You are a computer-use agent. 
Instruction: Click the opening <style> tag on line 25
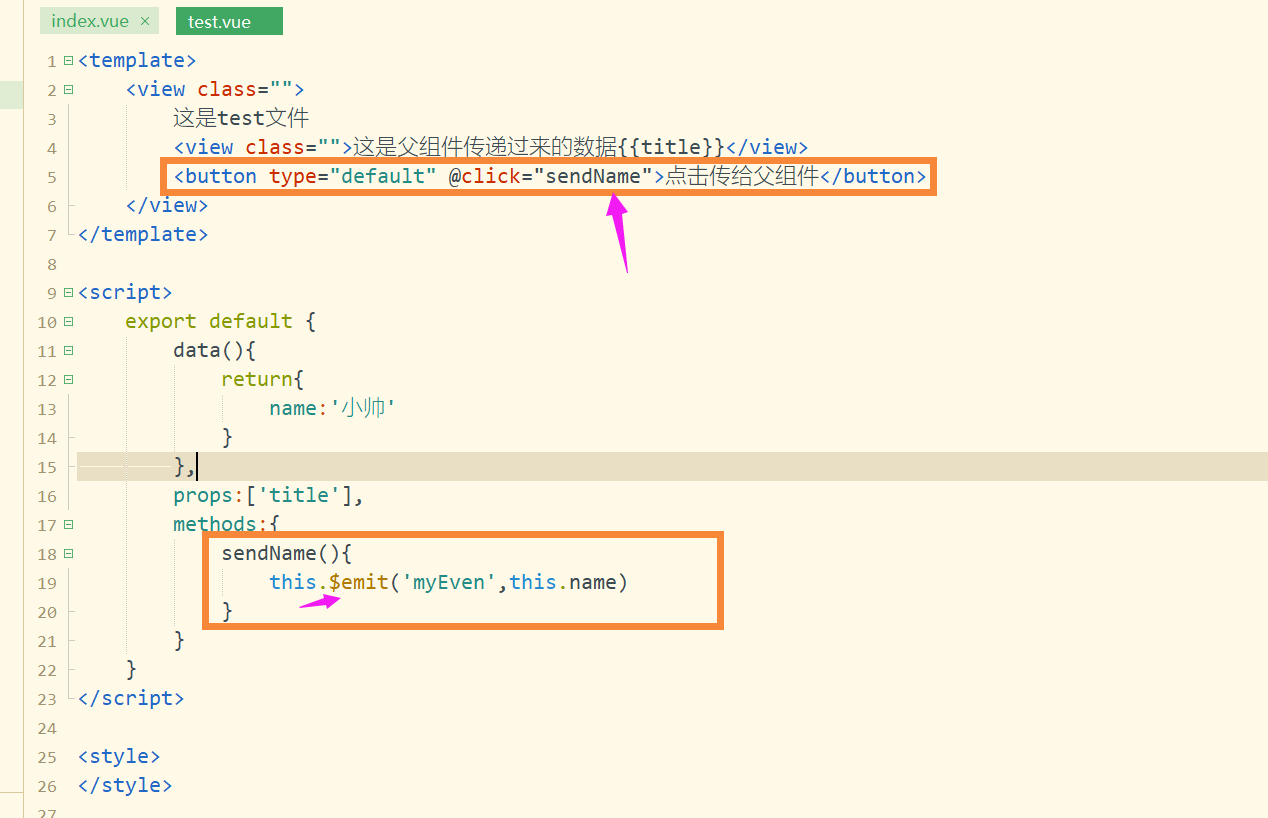tap(119, 756)
